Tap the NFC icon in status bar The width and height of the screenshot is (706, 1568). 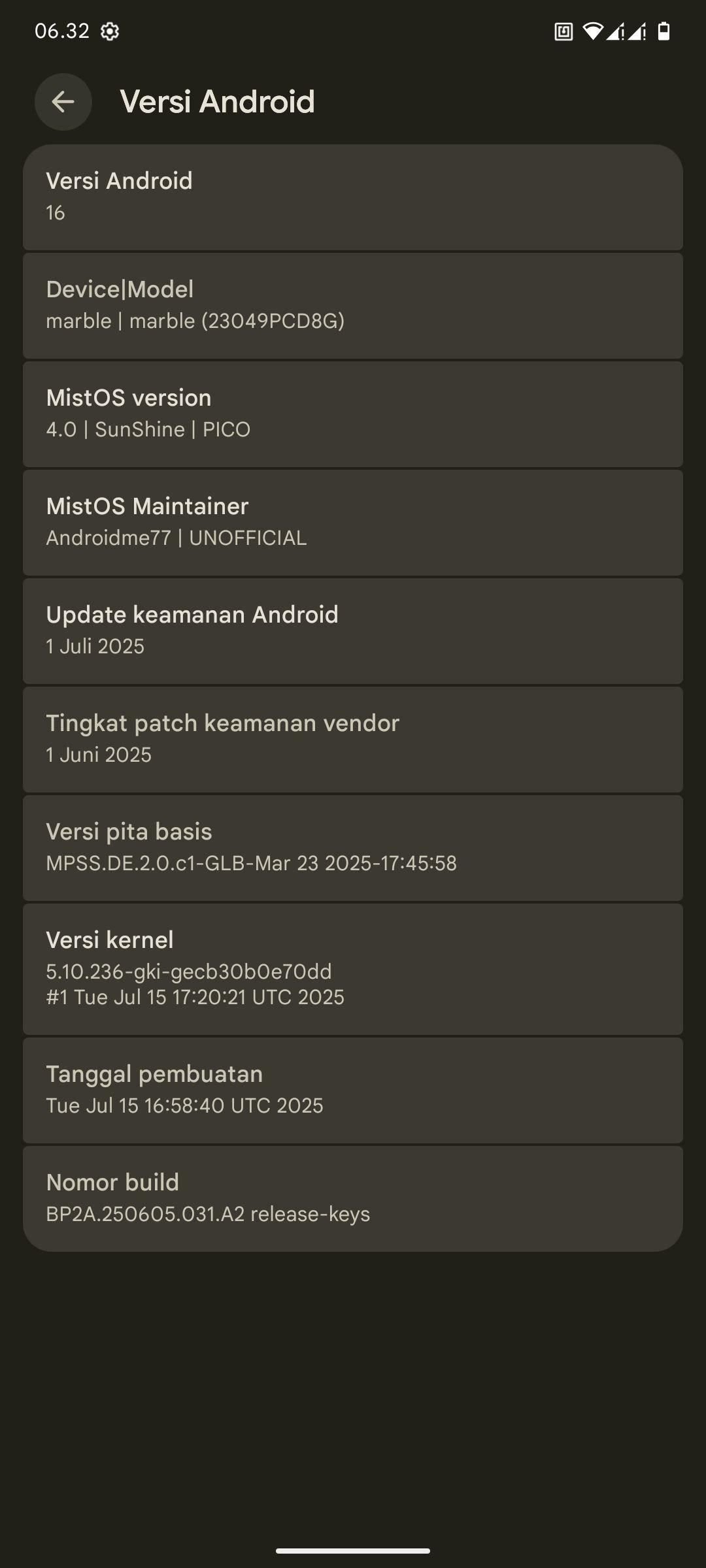click(563, 31)
